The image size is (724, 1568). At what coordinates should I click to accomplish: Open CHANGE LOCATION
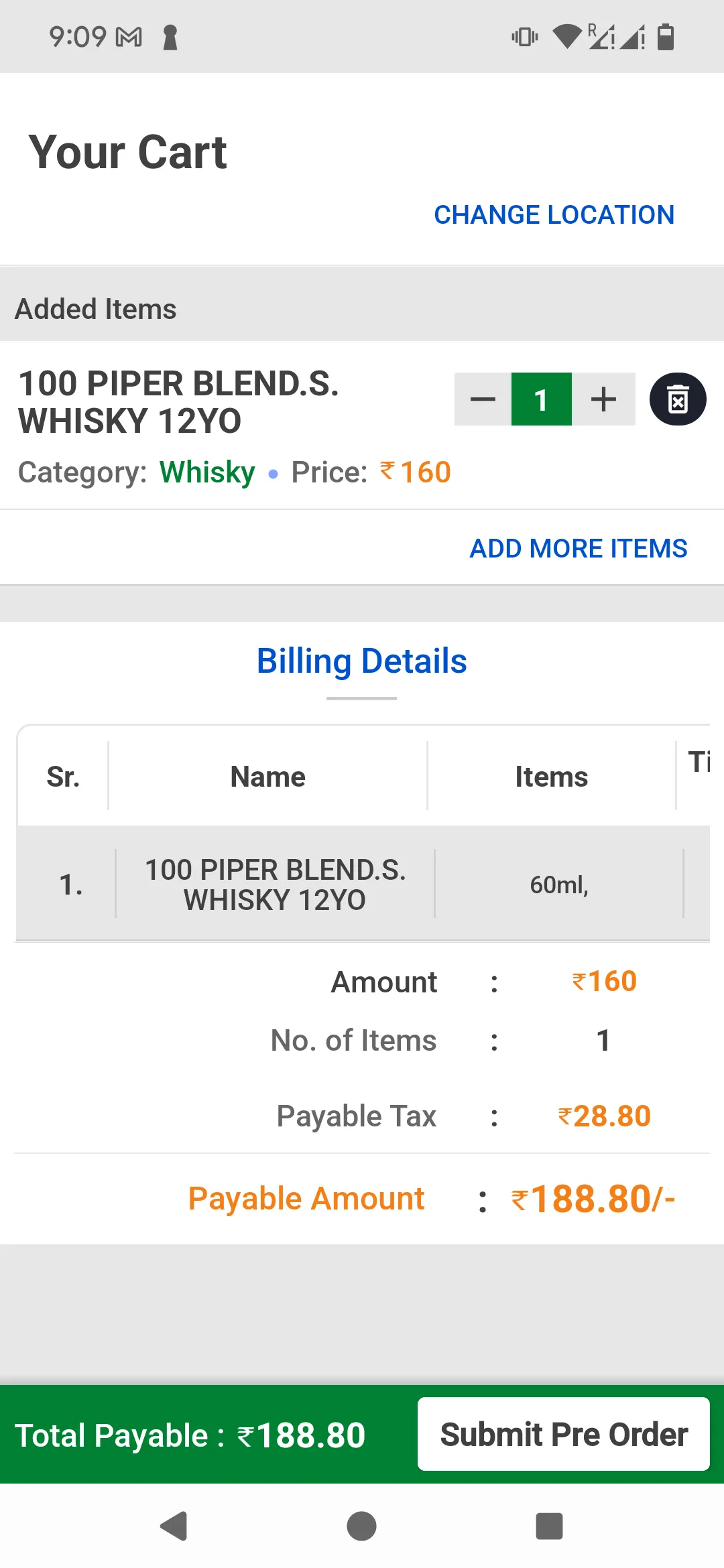coord(554,214)
